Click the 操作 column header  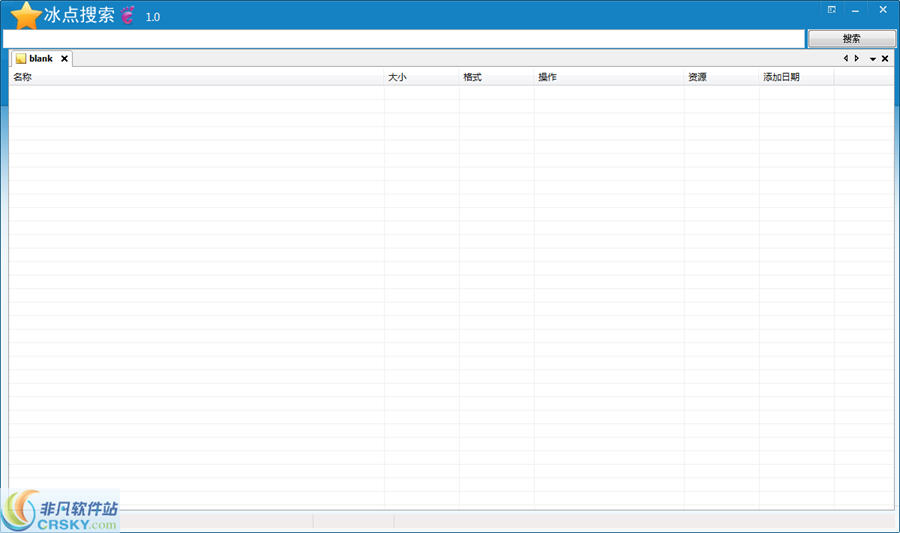(608, 77)
